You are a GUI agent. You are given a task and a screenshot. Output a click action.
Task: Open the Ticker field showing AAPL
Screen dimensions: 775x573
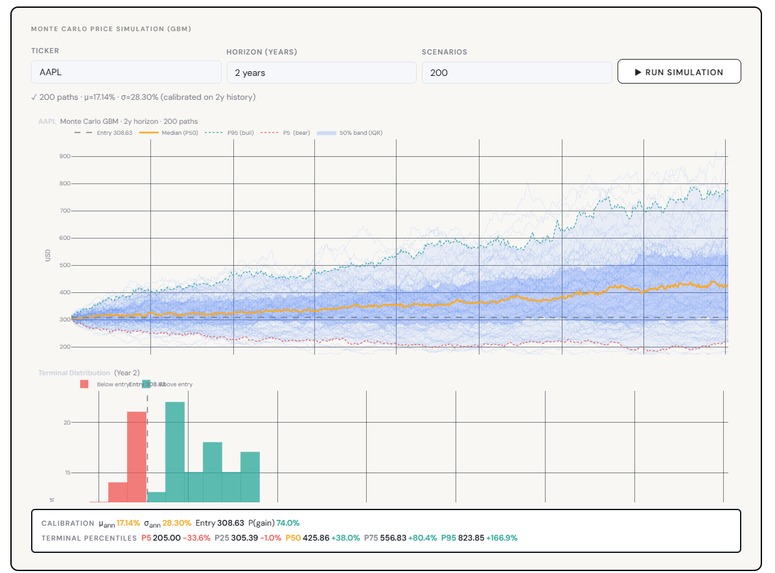click(x=126, y=72)
